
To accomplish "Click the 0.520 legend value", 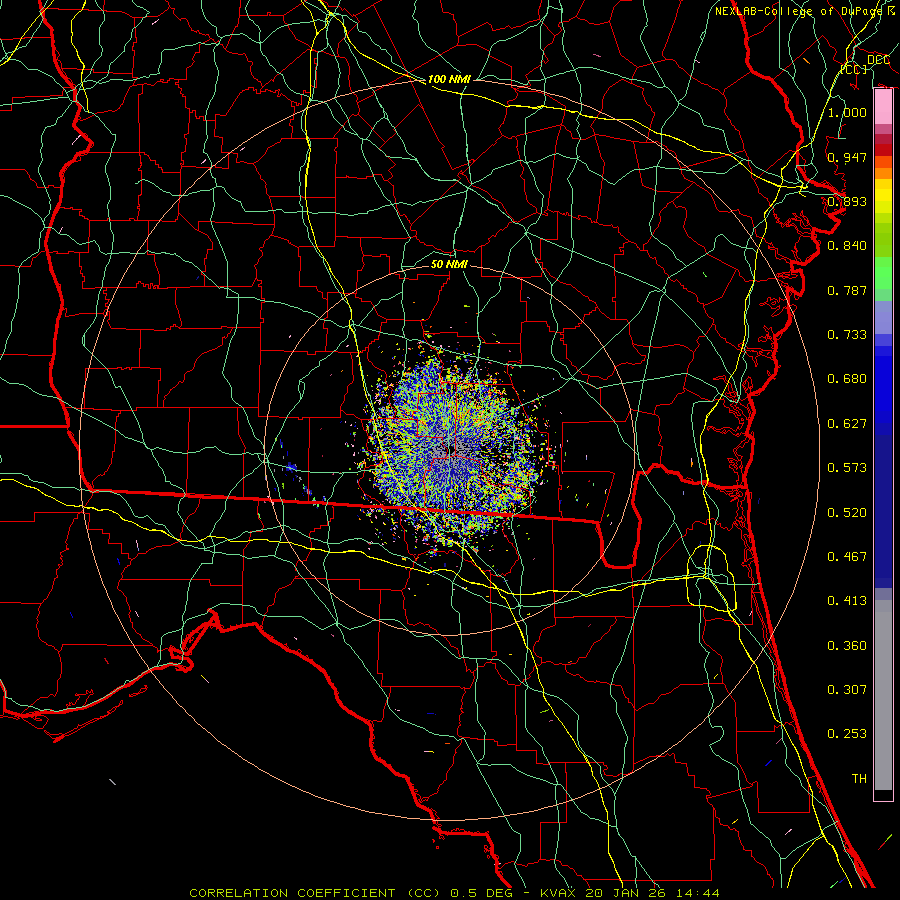I will (847, 513).
